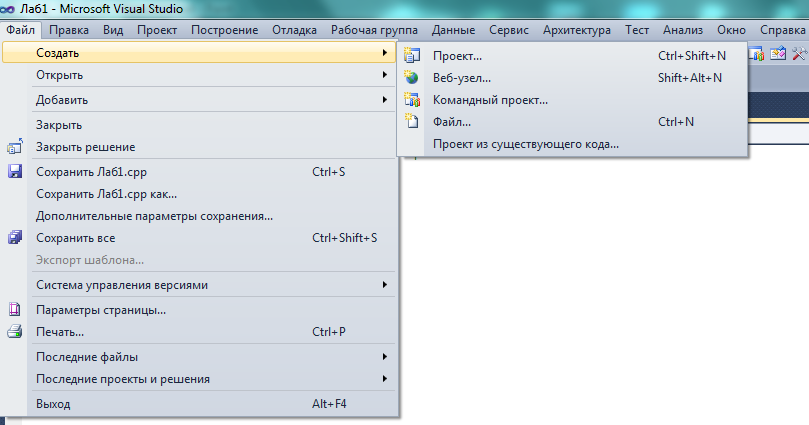The height and width of the screenshot is (425, 809).
Task: Click the floppy disk icon for Сохранить Лаб1.cpp
Action: coord(15,171)
